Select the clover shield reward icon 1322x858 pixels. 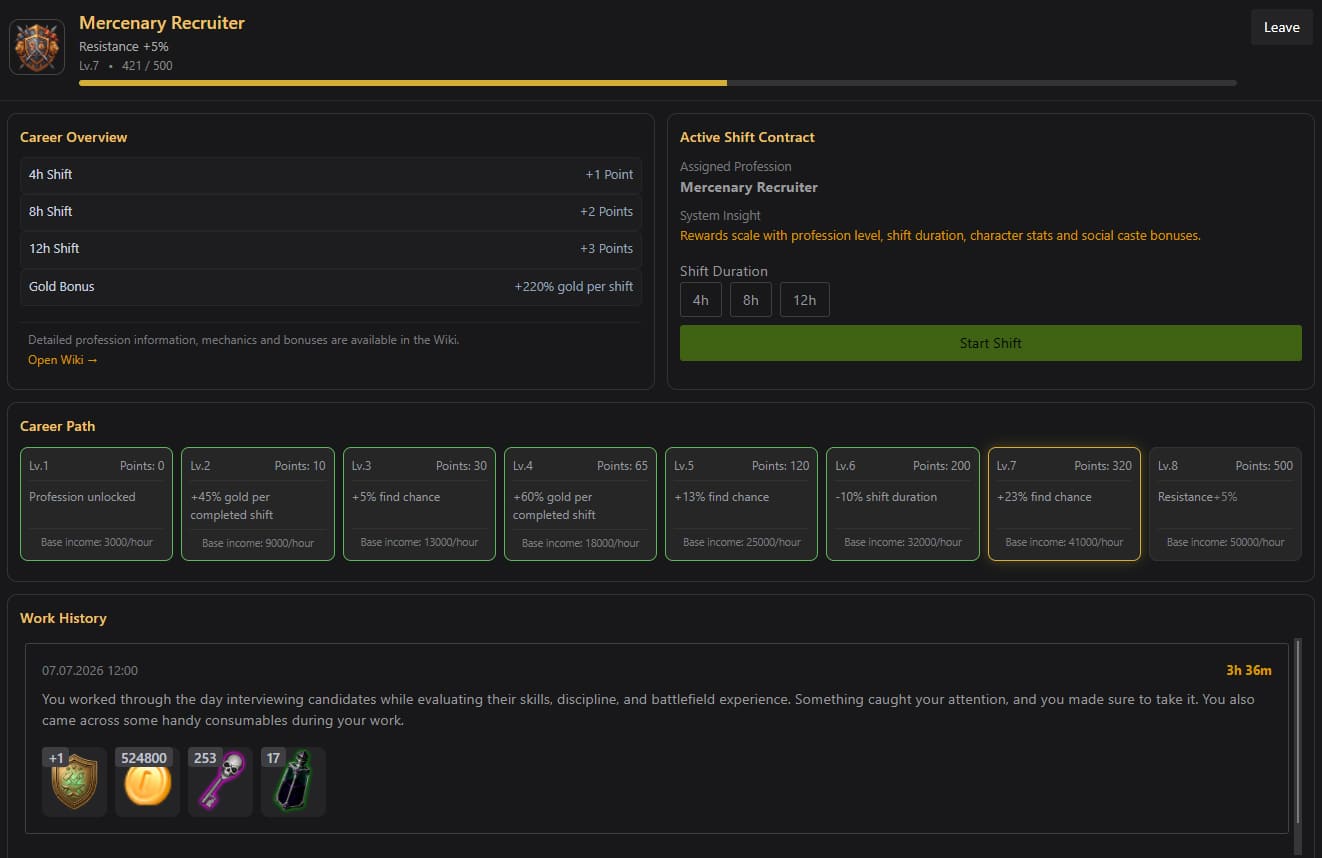(x=74, y=782)
